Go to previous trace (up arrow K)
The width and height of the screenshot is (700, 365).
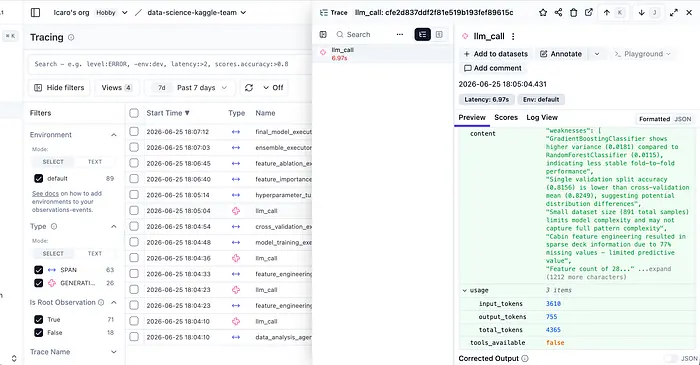(x=613, y=12)
